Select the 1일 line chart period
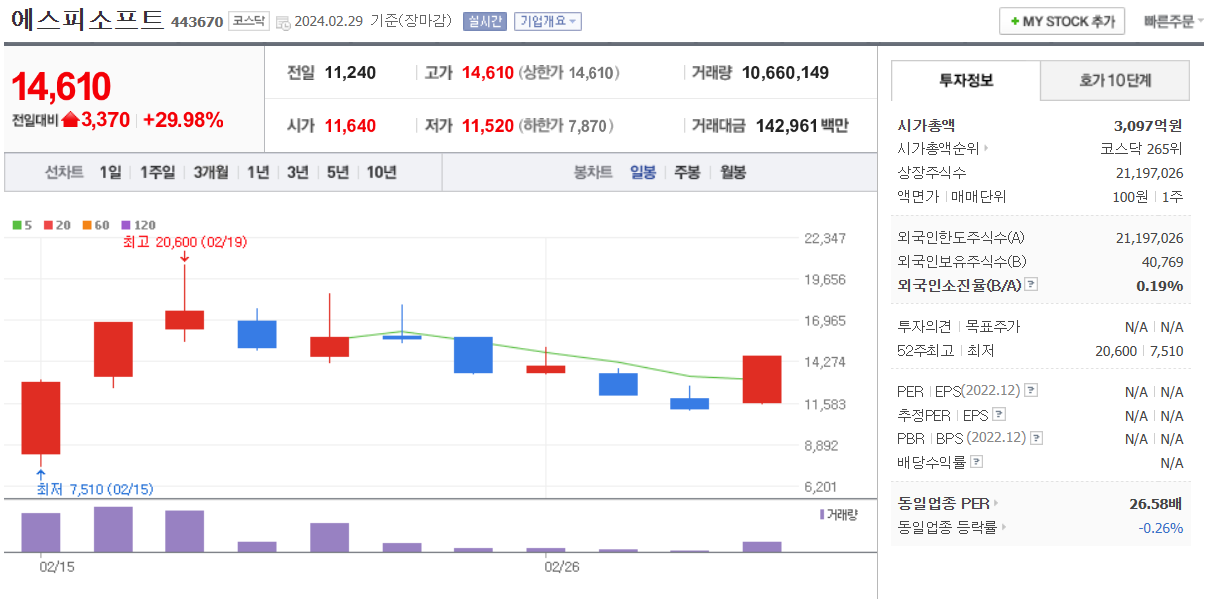This screenshot has width=1208, height=599. 110,172
